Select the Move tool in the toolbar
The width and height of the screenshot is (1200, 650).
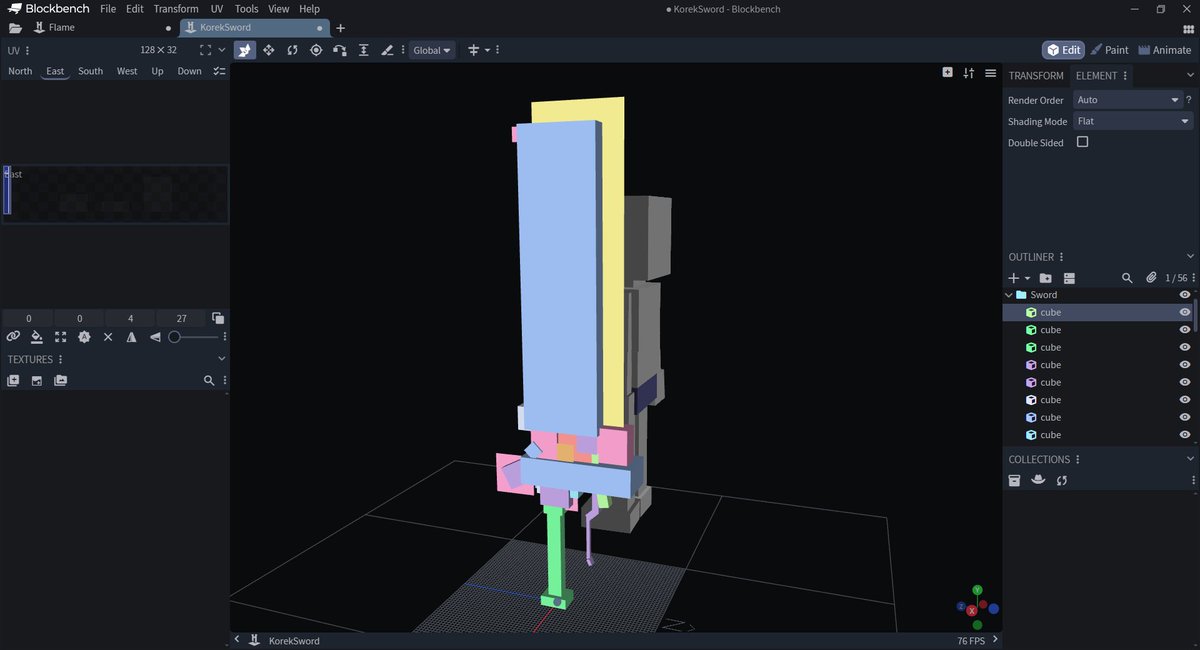tap(245, 50)
